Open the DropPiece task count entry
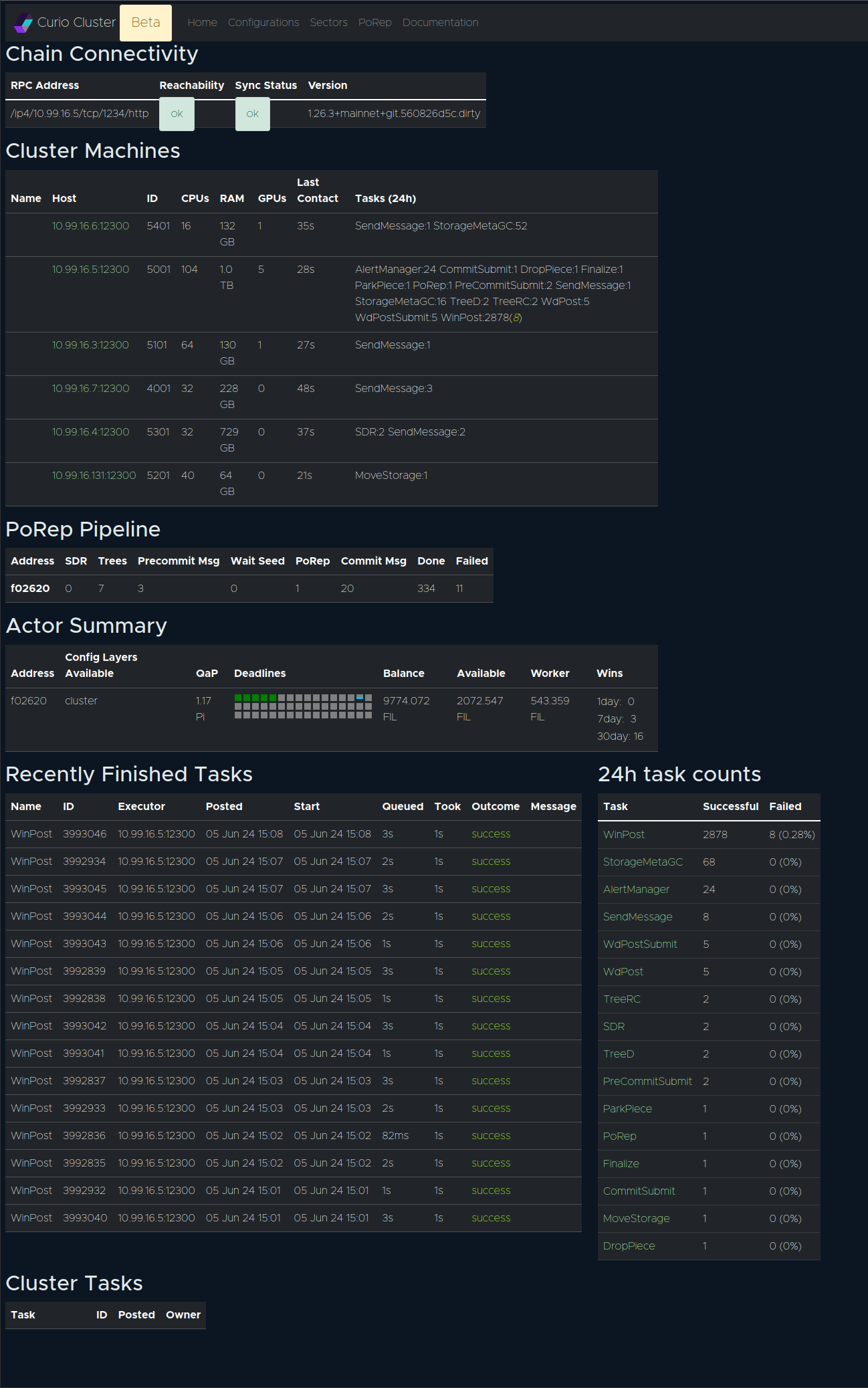 pos(629,1246)
